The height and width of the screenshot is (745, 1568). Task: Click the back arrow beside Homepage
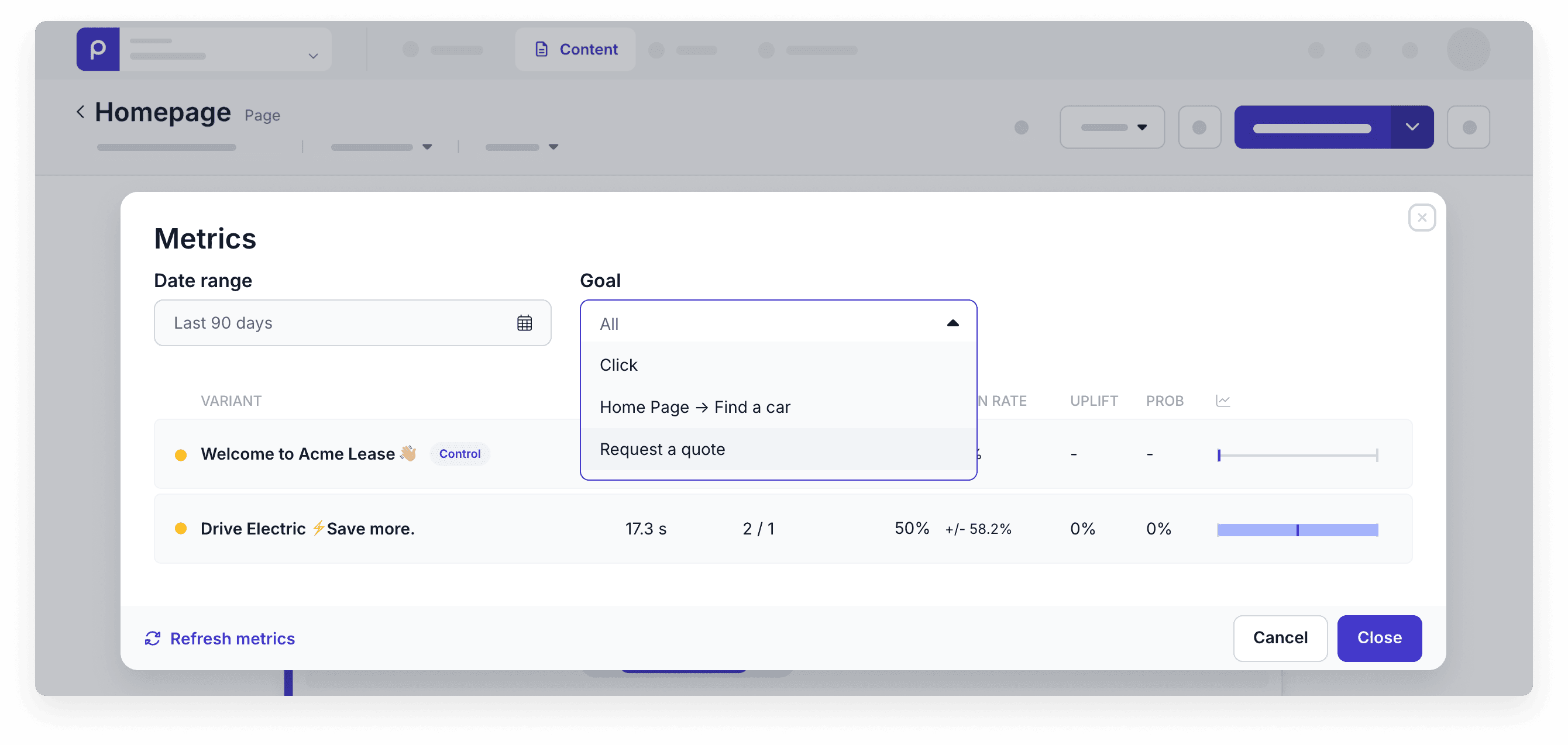point(80,112)
